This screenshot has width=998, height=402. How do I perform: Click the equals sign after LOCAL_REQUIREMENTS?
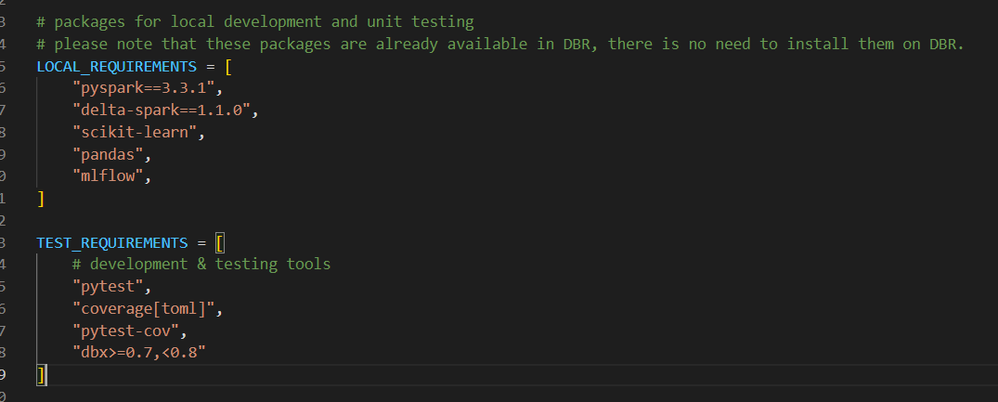tap(211, 66)
